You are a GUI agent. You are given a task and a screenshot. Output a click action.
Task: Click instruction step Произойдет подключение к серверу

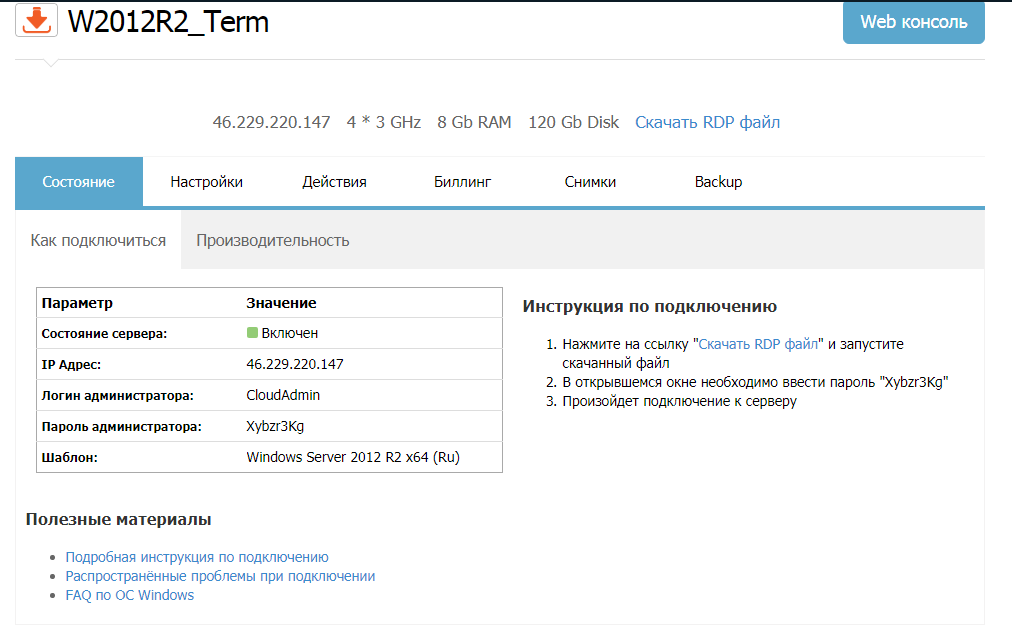679,401
